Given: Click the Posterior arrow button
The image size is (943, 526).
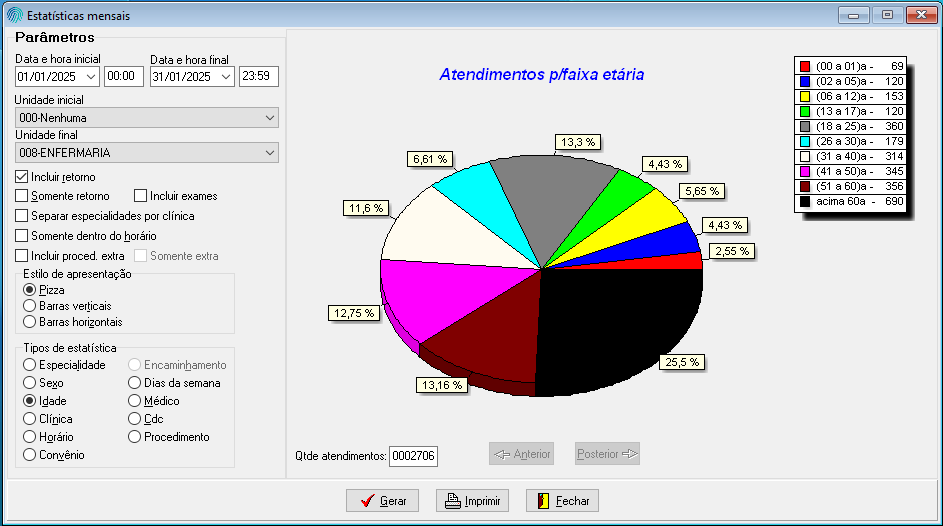Looking at the screenshot, I should point(607,454).
